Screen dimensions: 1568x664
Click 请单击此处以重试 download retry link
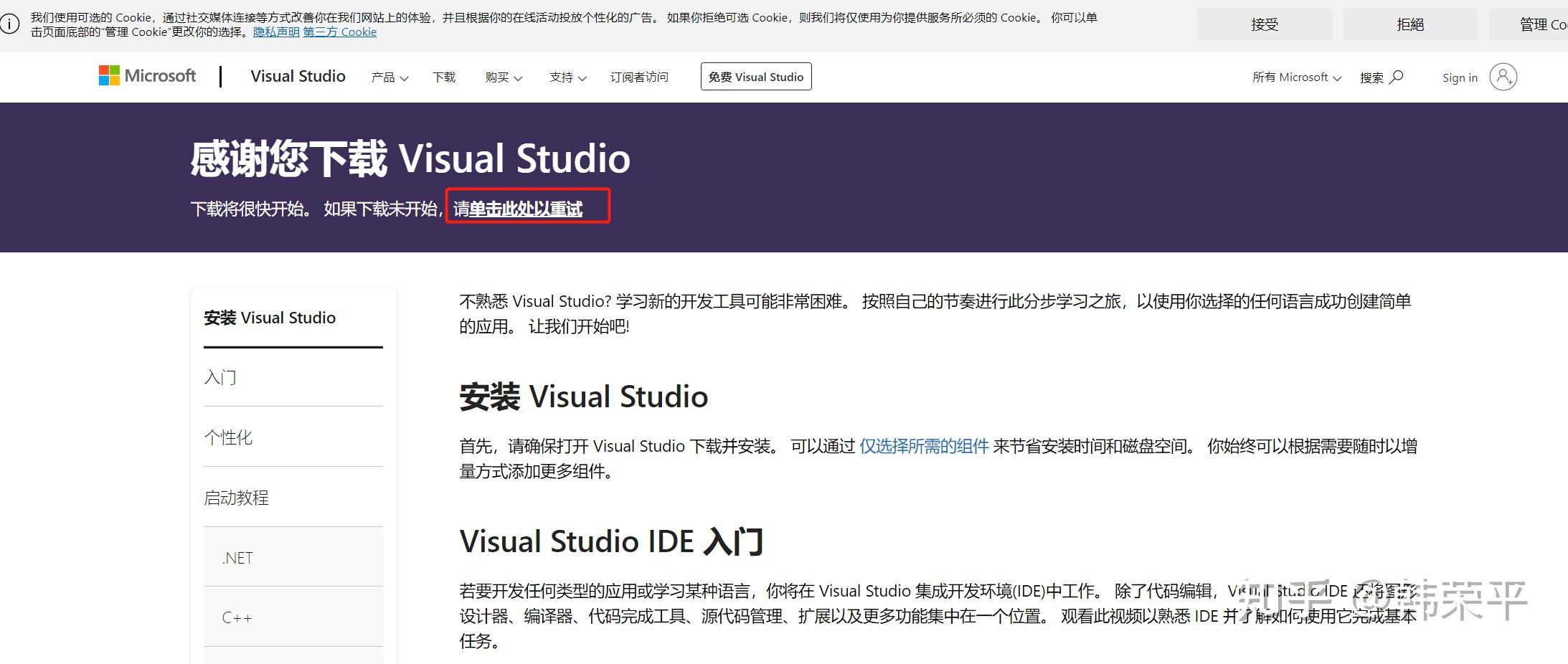point(518,209)
